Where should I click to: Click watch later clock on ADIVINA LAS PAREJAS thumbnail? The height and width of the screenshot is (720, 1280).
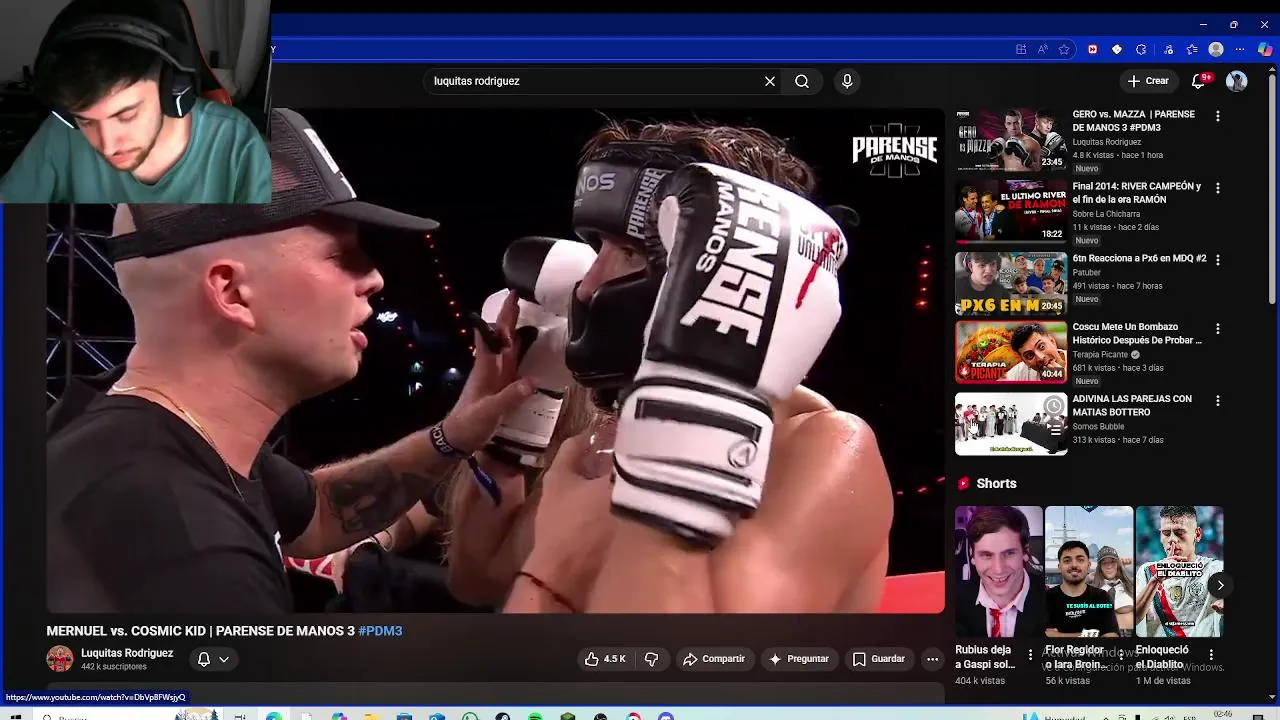tap(1054, 406)
